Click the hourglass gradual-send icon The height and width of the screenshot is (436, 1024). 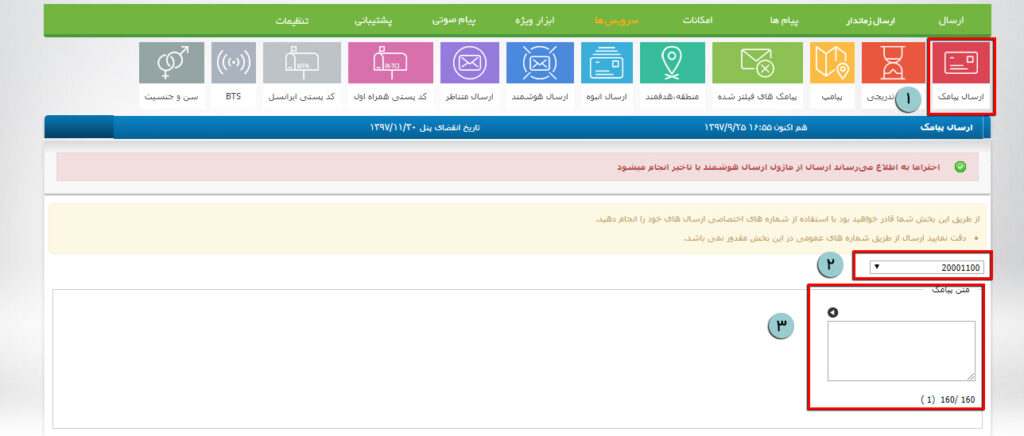pos(893,64)
